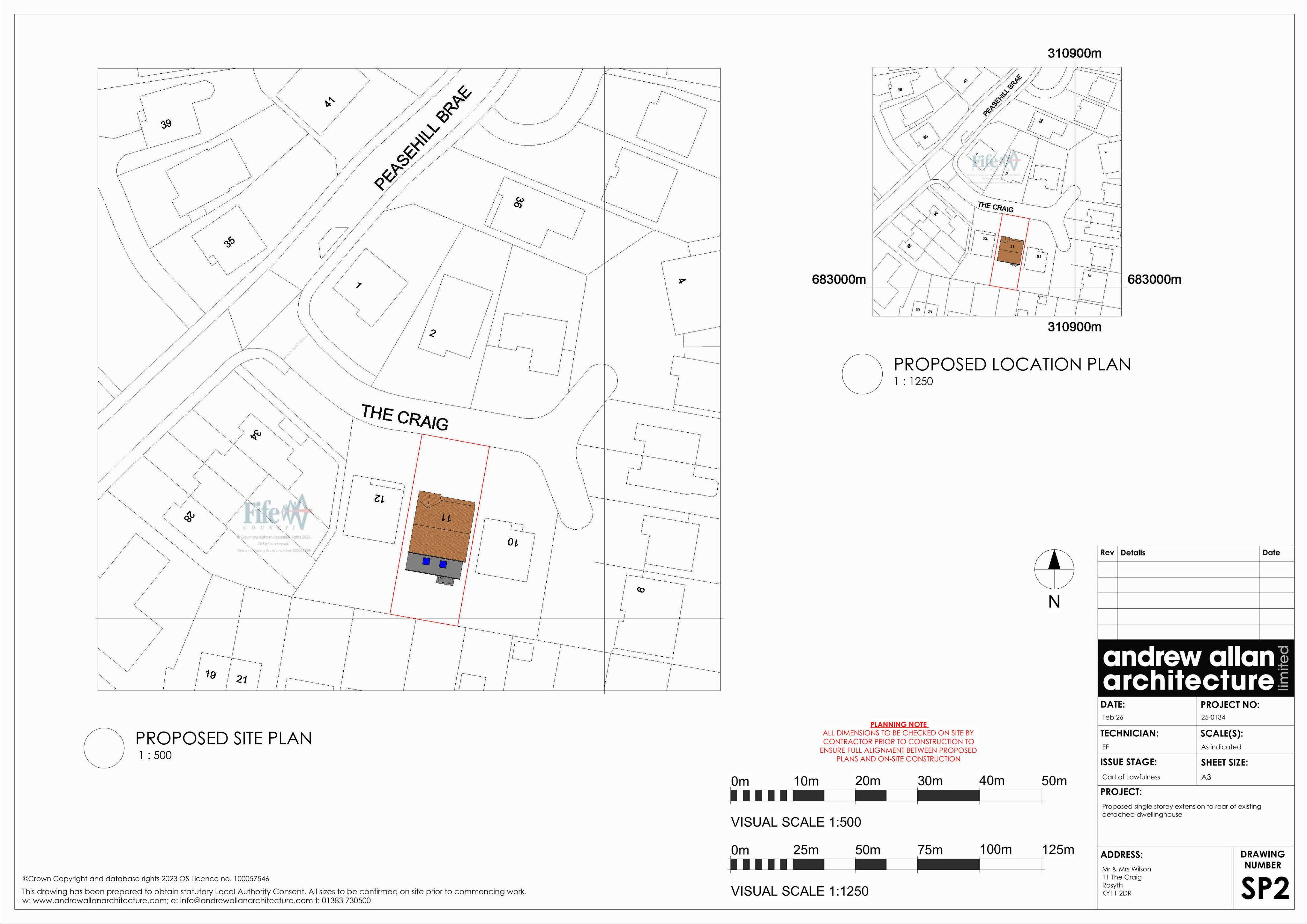Click the PROPOSED LOCATION PLAN title

1012,364
